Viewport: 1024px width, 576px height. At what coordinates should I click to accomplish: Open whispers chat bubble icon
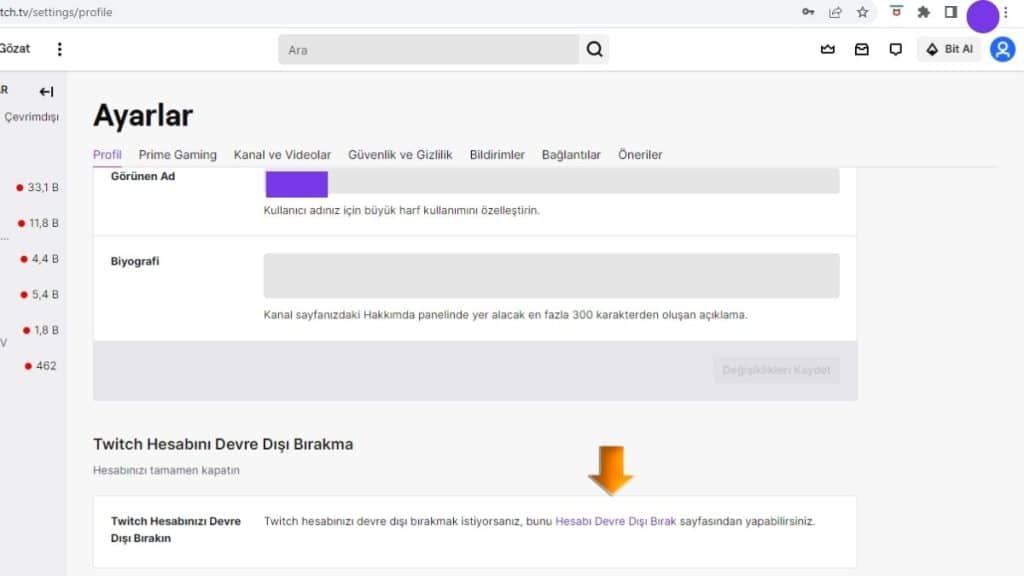click(x=895, y=50)
